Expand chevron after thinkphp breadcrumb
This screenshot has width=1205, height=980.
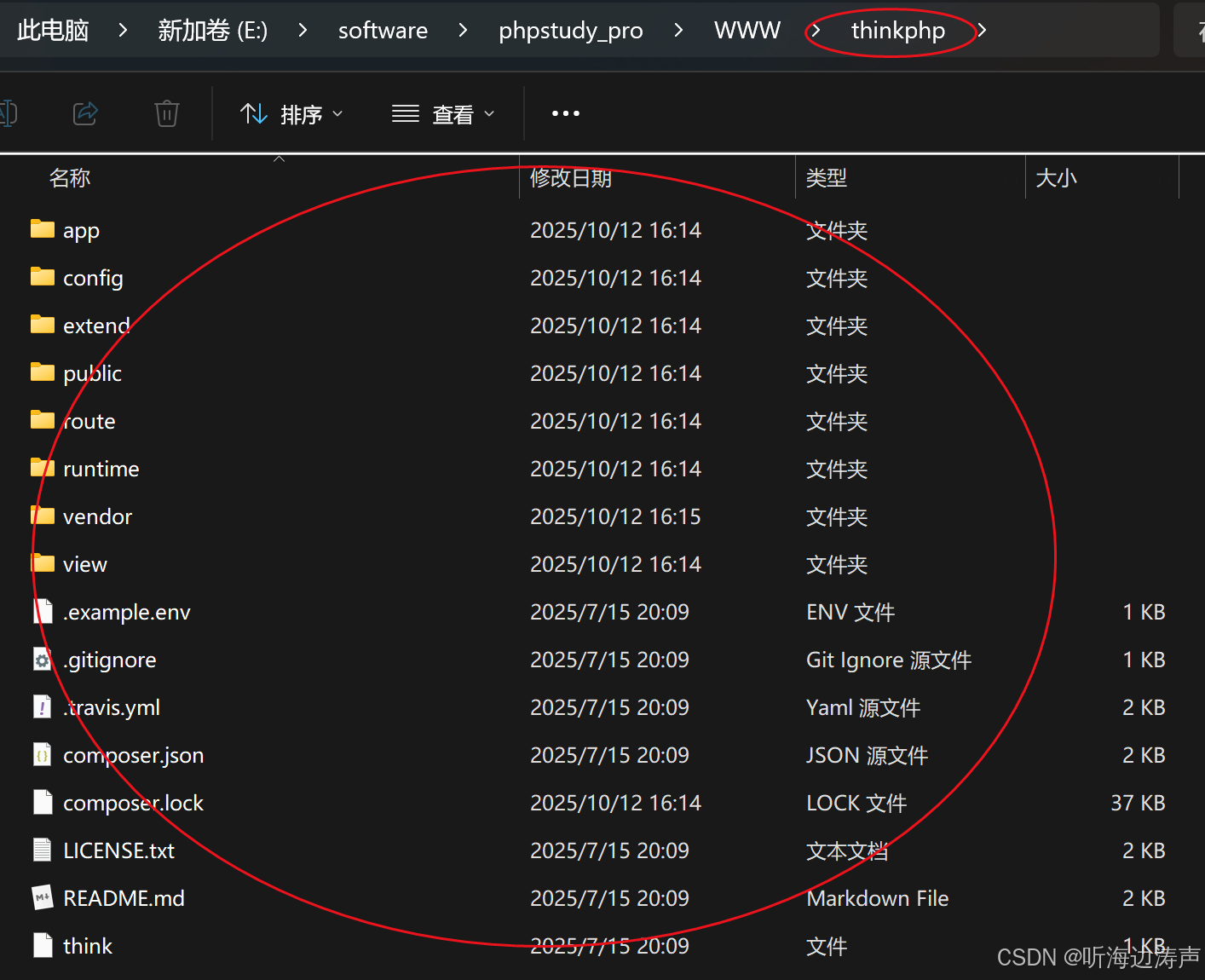pyautogui.click(x=982, y=31)
